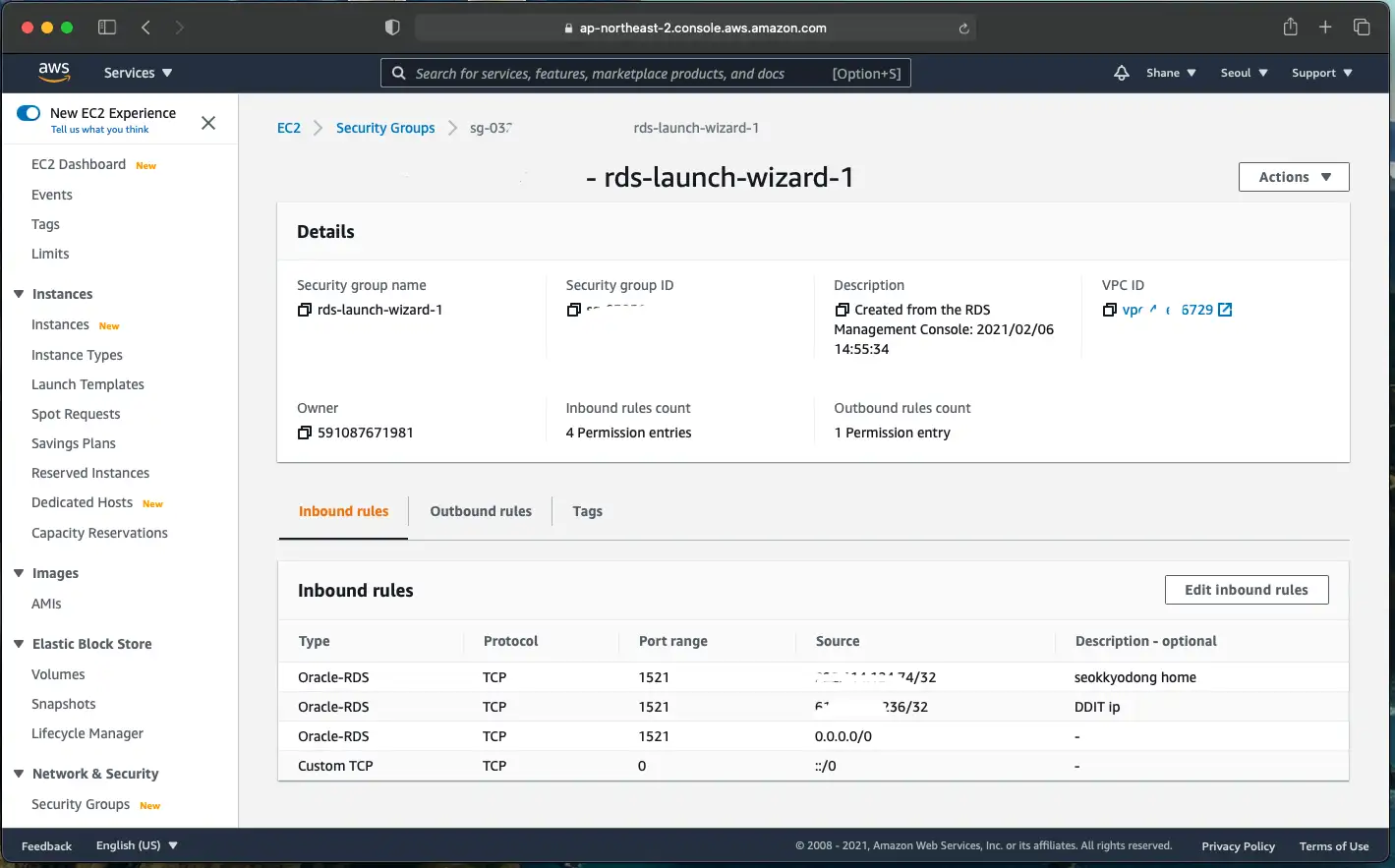Click the Safari sidebar toggle icon
Image resolution: width=1395 pixels, height=868 pixels.
tap(107, 28)
